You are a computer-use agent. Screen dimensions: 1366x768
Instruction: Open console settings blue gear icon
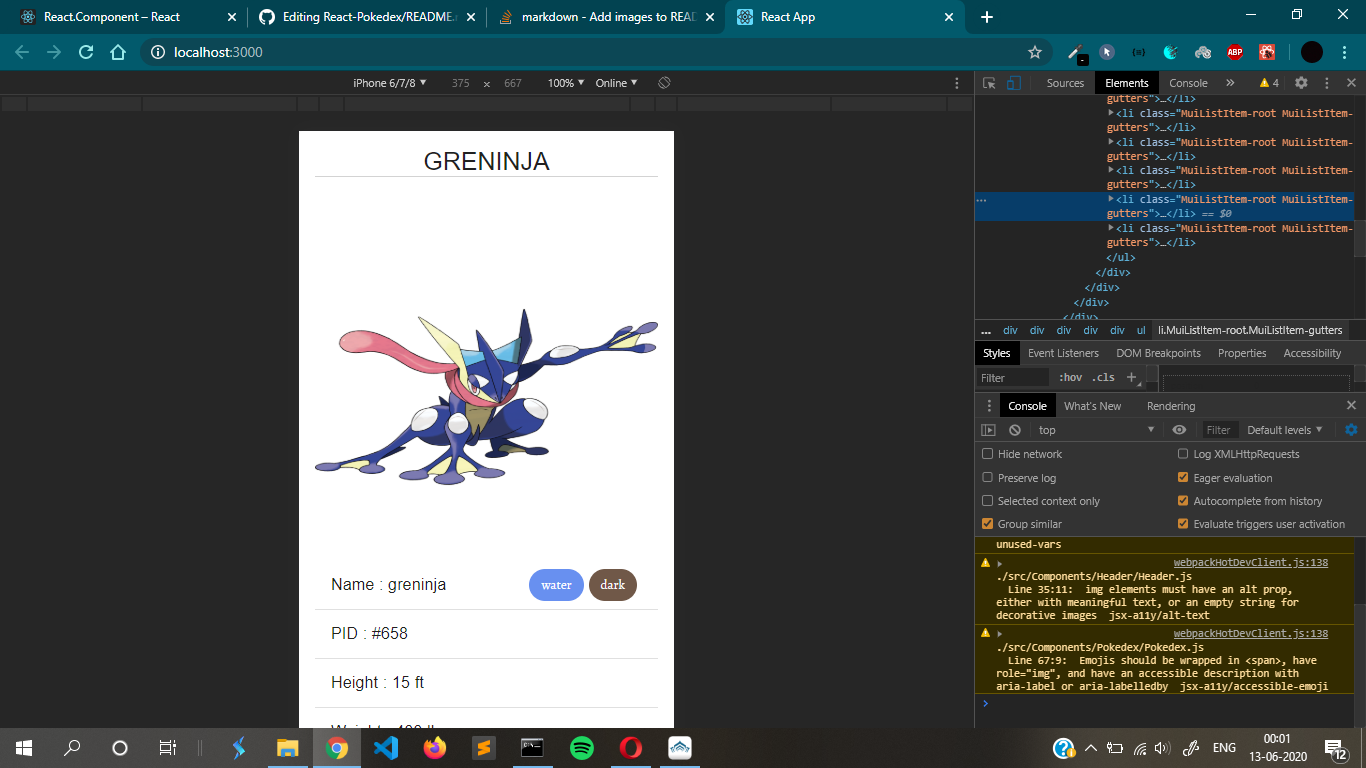(x=1351, y=430)
